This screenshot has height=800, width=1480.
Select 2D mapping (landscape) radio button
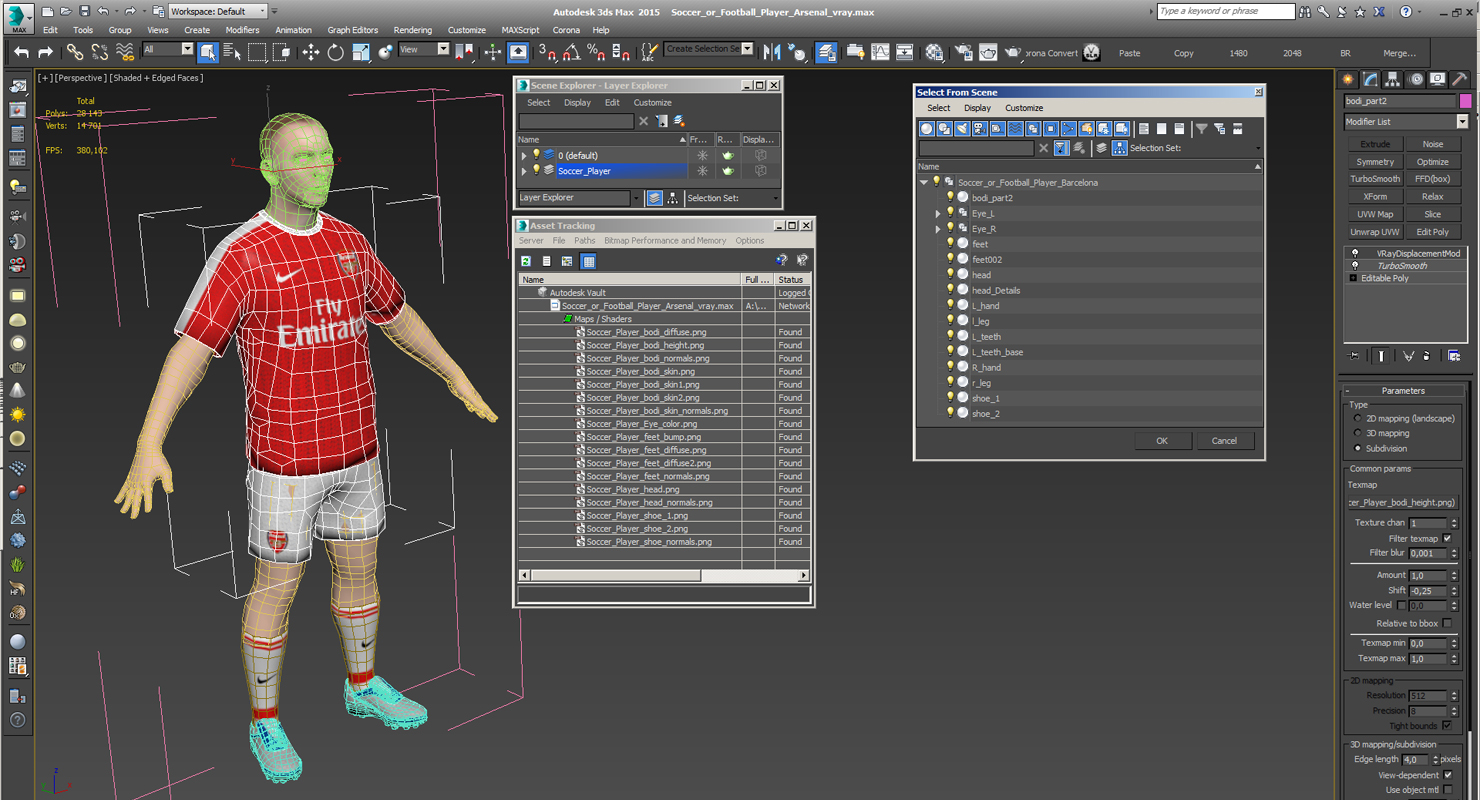pyautogui.click(x=1357, y=419)
